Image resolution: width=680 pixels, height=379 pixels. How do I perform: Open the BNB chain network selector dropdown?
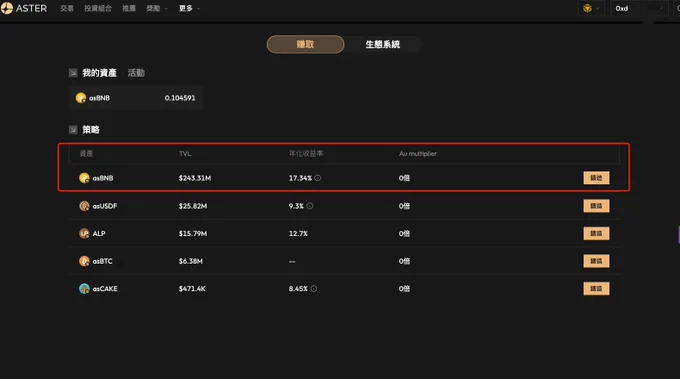point(591,8)
